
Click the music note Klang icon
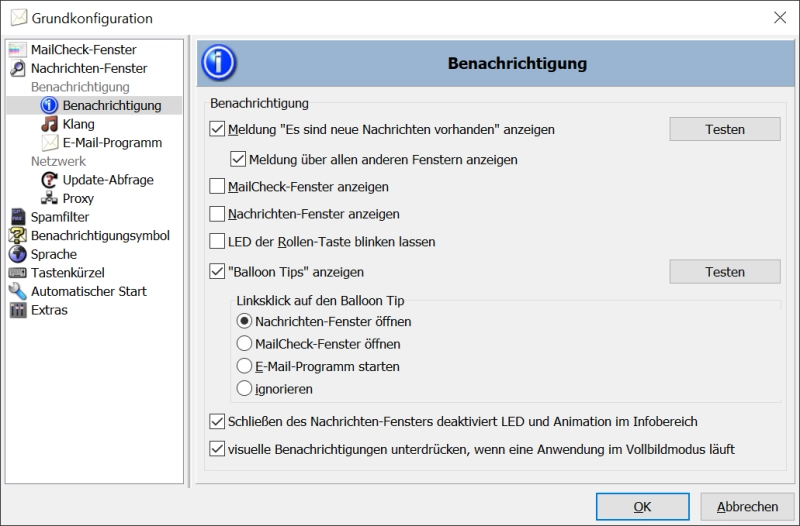[49, 124]
